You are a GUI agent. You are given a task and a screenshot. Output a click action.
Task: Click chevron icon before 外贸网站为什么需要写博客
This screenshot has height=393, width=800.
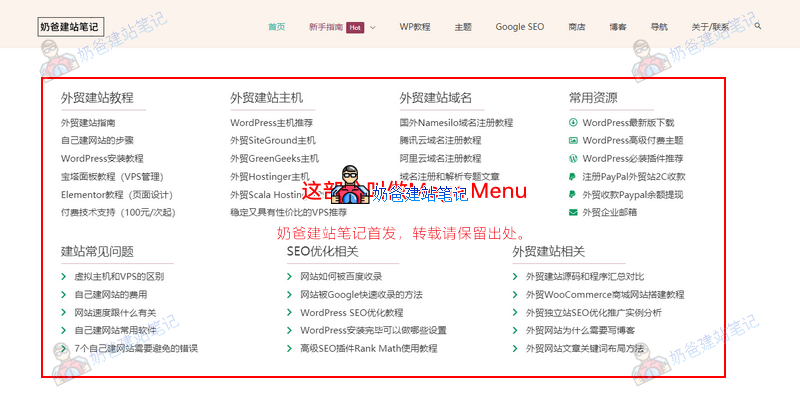(515, 330)
